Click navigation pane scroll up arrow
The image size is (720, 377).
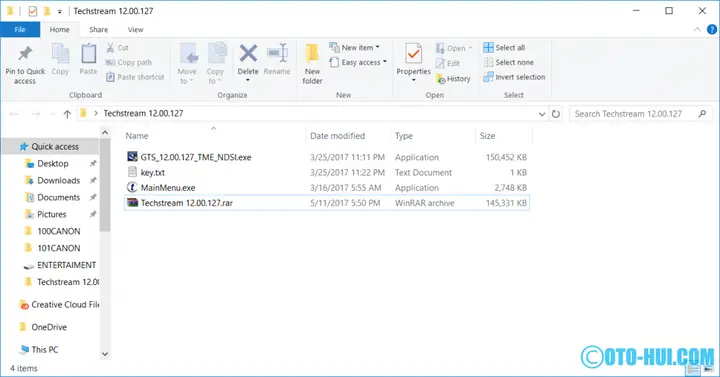pos(105,133)
